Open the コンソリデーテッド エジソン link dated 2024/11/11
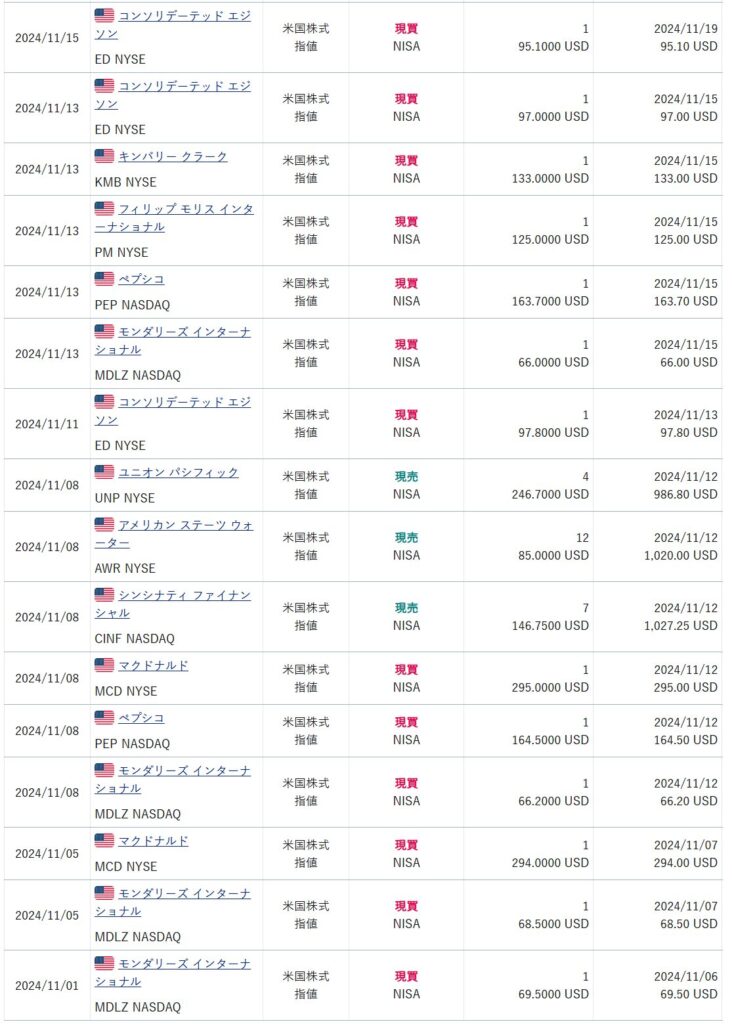This screenshot has width=732, height=1024. (x=184, y=403)
